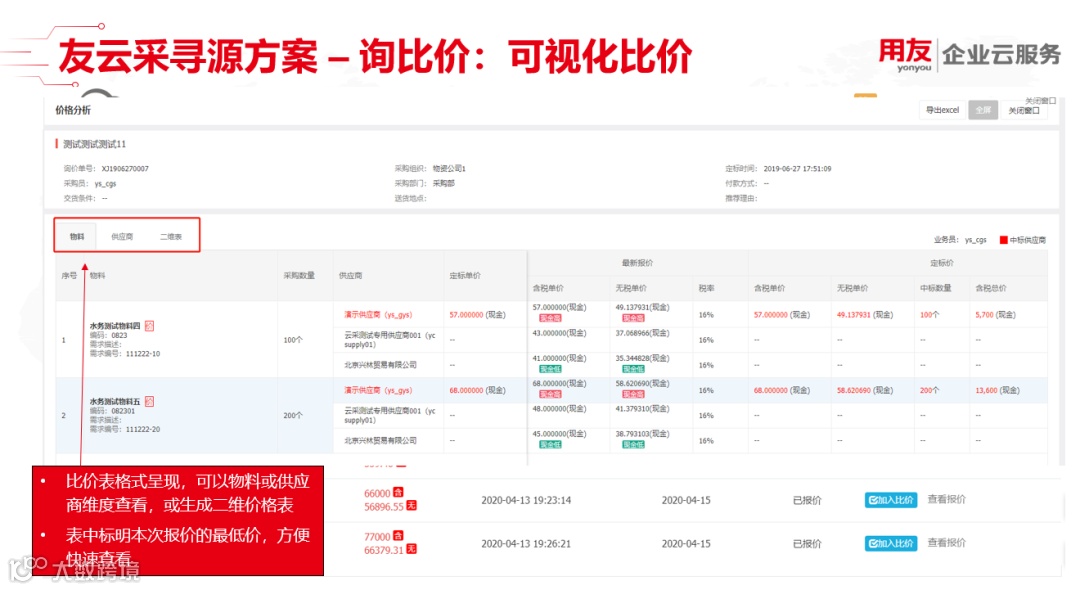Screen dimensions: 1080x590
Task: Click the 含税总价 column header
Action: (x=990, y=288)
